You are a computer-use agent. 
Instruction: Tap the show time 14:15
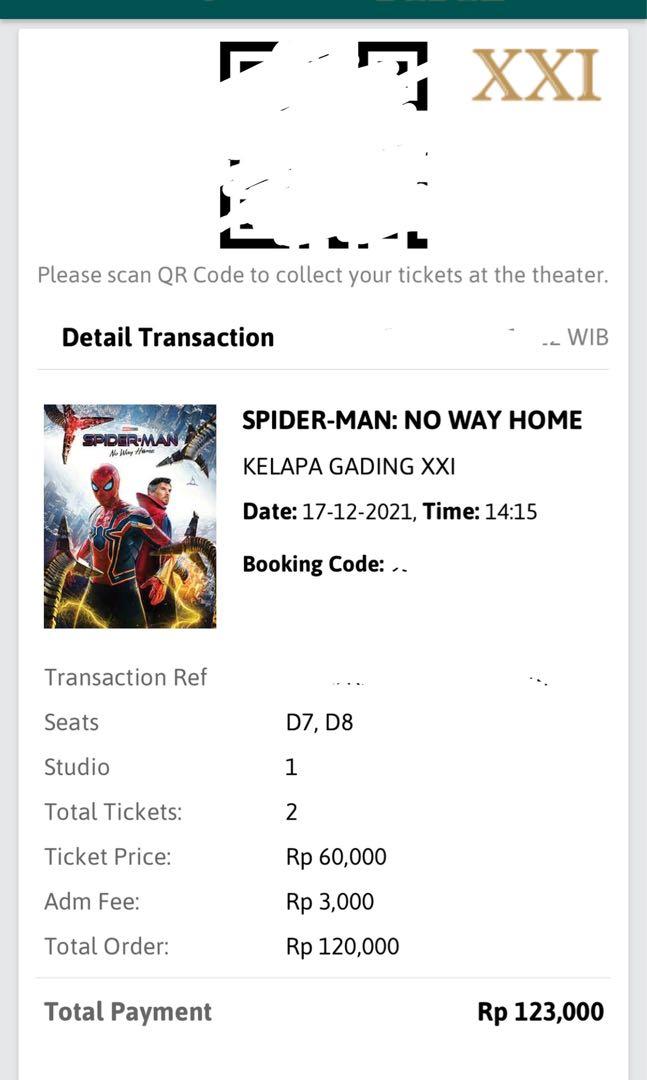[511, 512]
